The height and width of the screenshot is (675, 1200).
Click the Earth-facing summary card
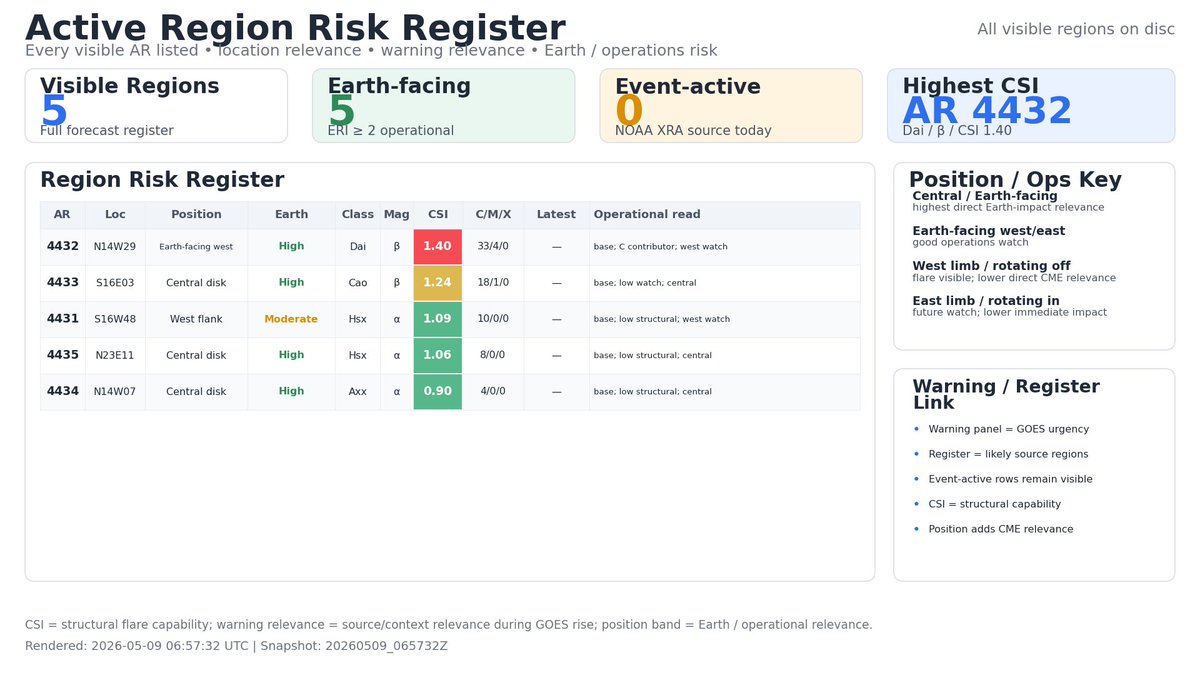click(443, 106)
